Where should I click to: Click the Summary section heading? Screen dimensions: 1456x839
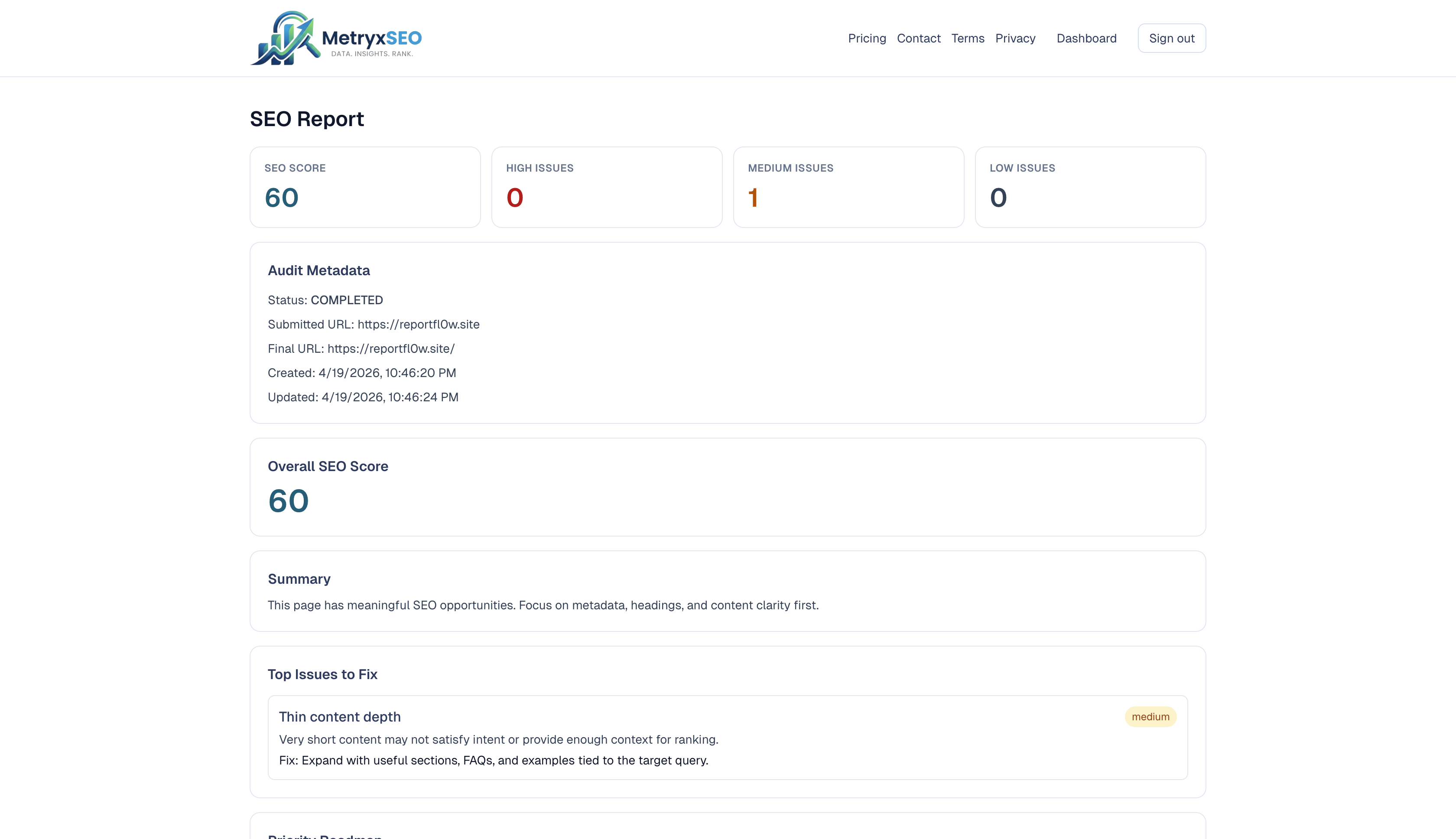(299, 579)
